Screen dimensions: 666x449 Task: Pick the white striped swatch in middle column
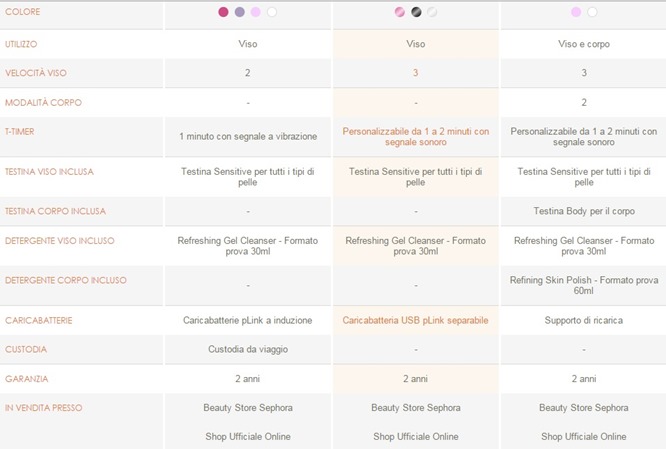tap(432, 12)
